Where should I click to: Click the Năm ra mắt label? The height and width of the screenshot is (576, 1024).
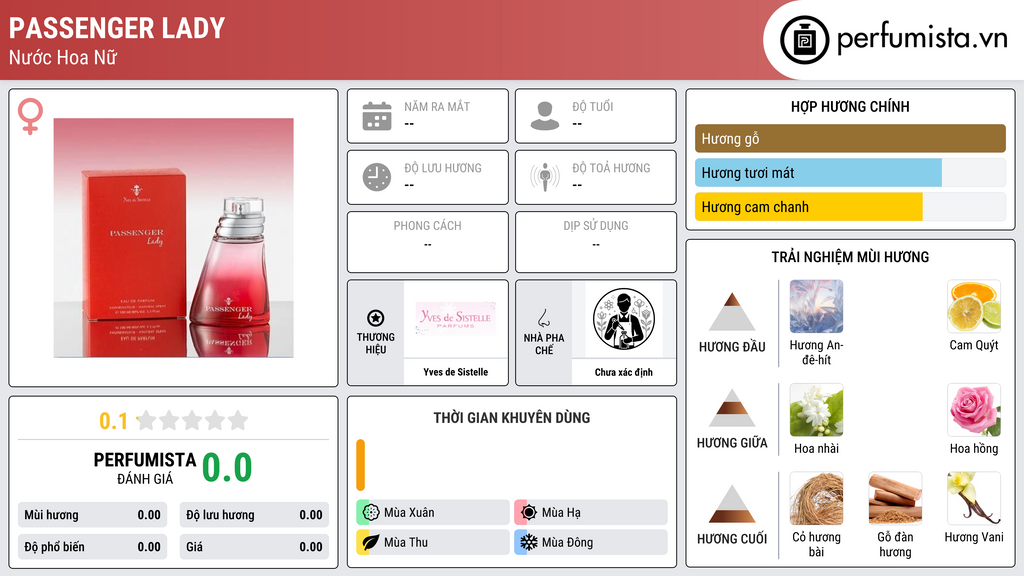[x=437, y=106]
